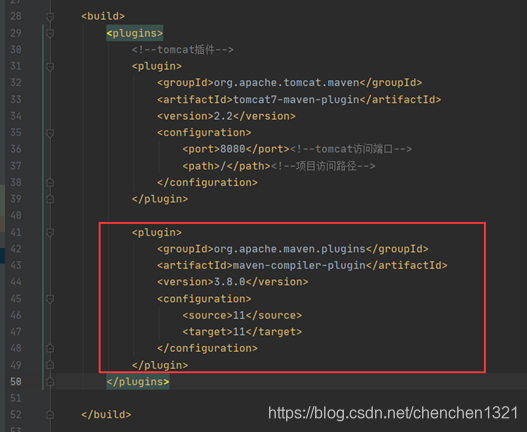This screenshot has height=432, width=527.
Task: Click the <path>/</path> element
Action: [x=227, y=166]
